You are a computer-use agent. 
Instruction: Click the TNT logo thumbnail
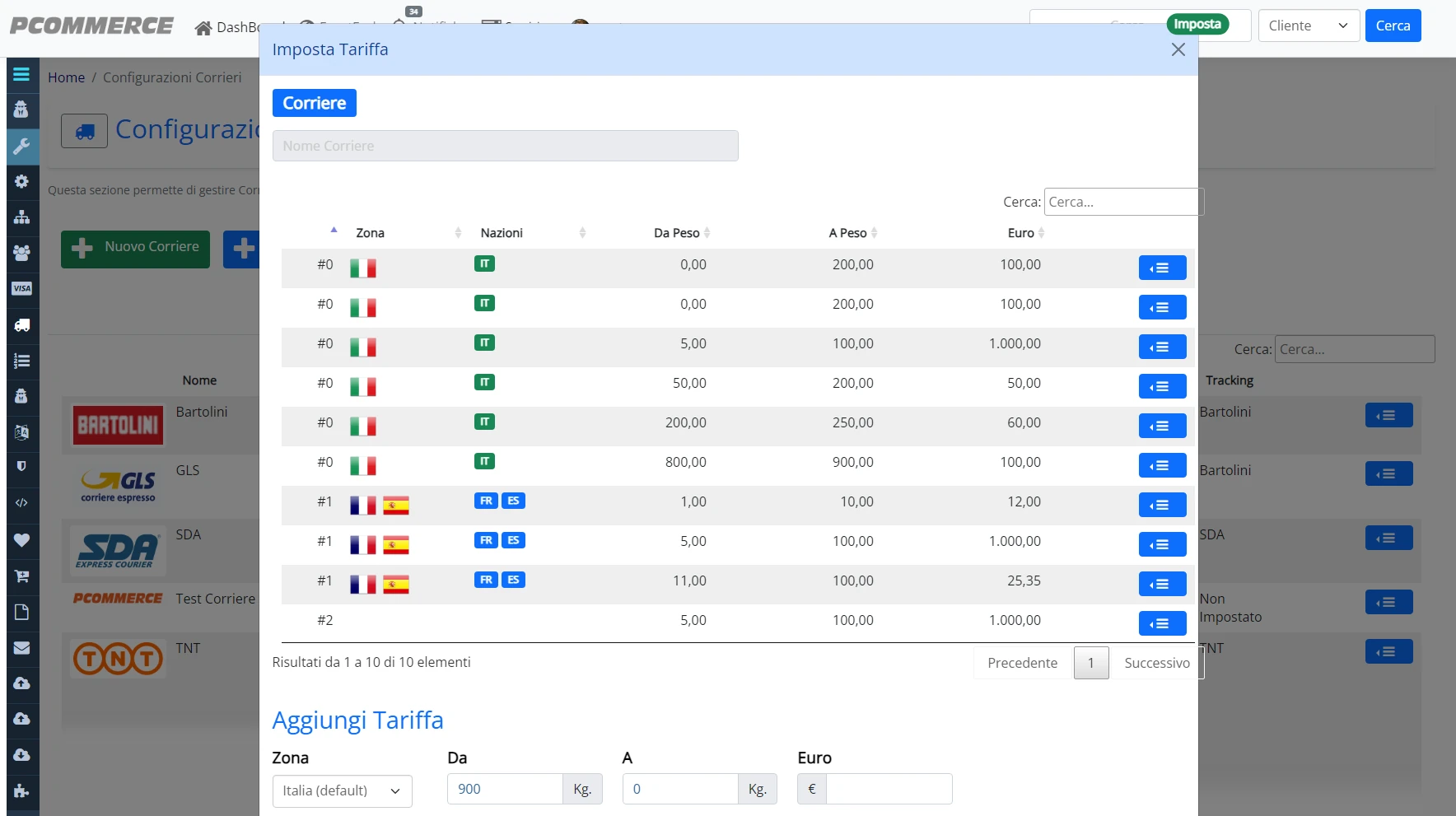pos(118,659)
